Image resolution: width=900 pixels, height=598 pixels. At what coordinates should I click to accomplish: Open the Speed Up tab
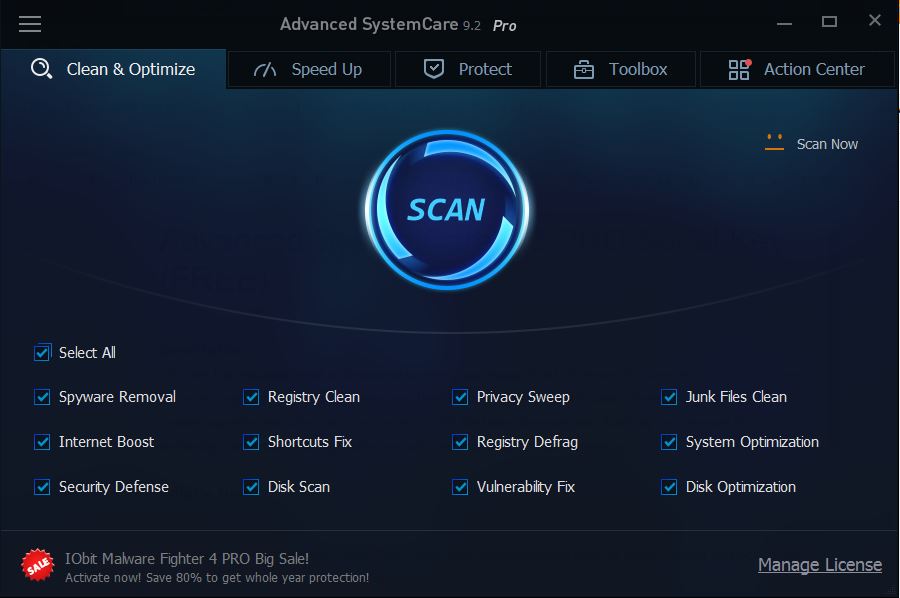pyautogui.click(x=309, y=69)
